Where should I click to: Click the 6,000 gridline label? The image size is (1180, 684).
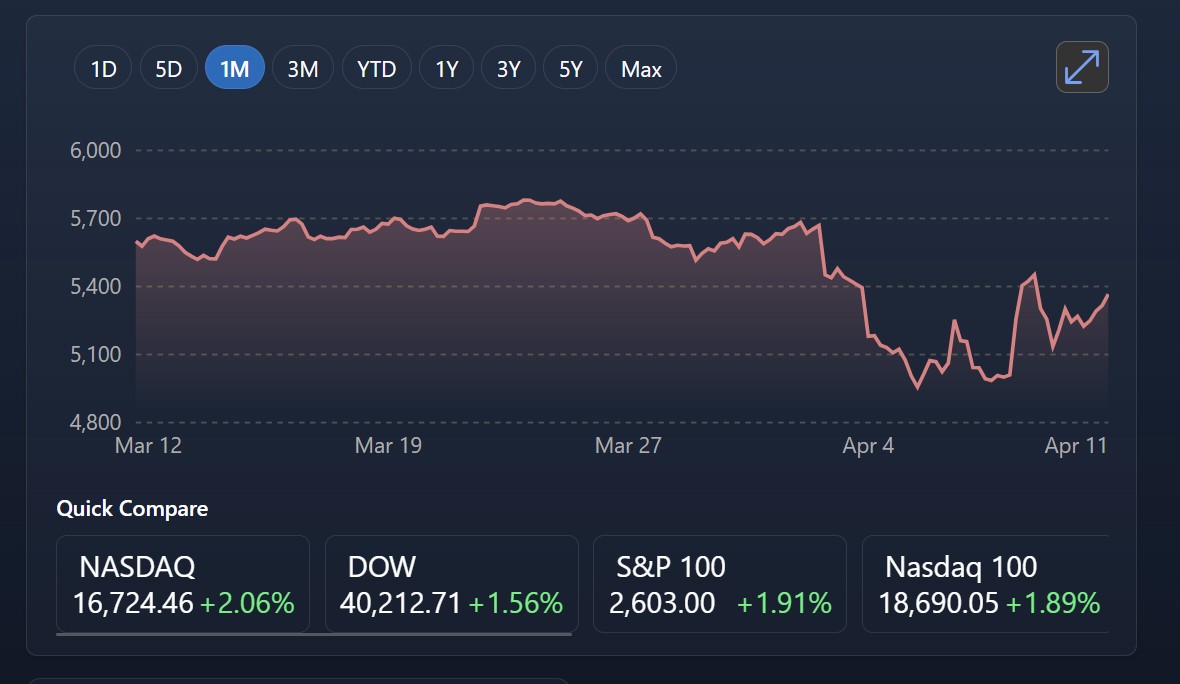(96, 150)
